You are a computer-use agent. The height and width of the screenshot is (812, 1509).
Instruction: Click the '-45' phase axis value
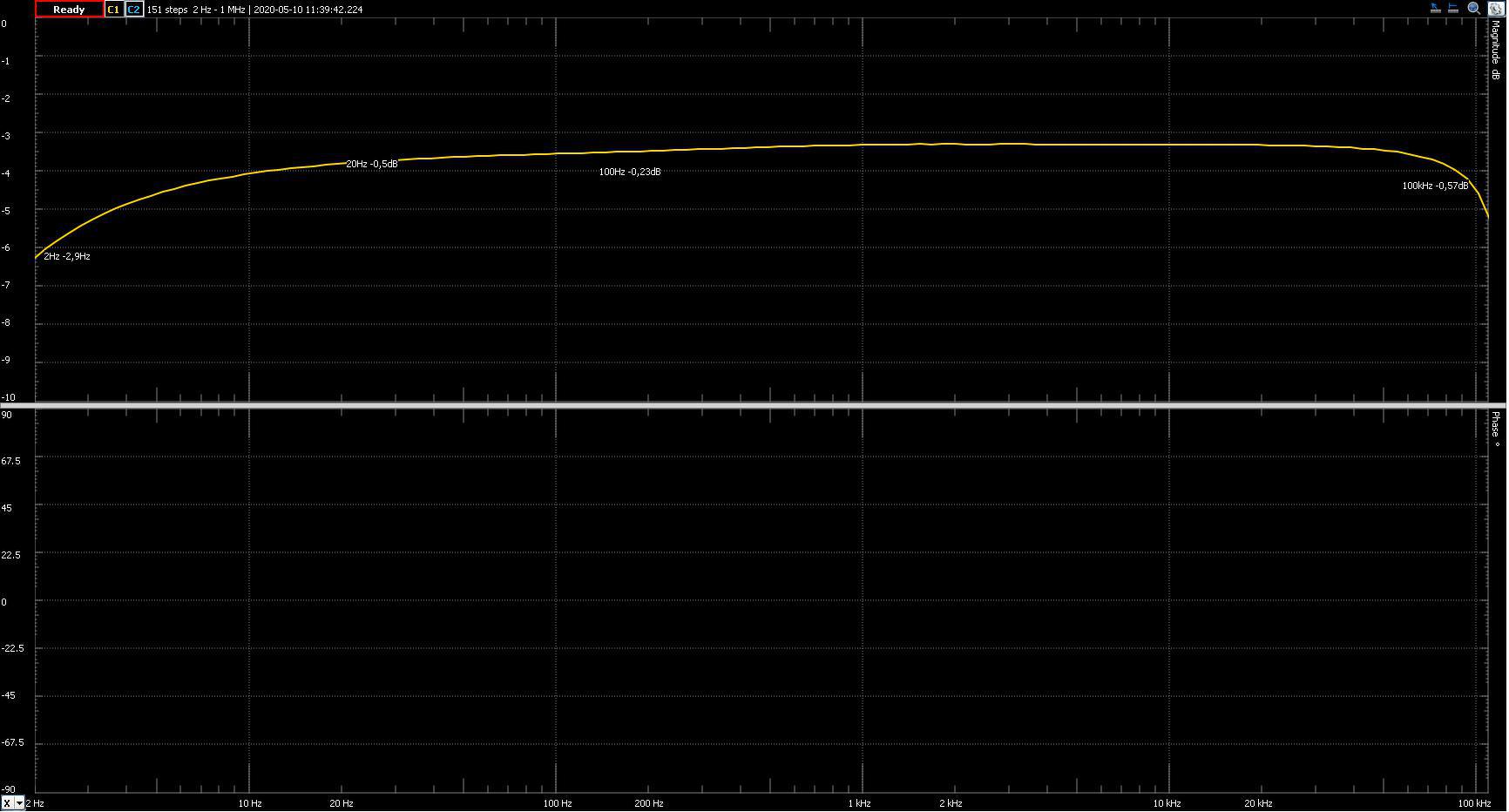[8, 696]
